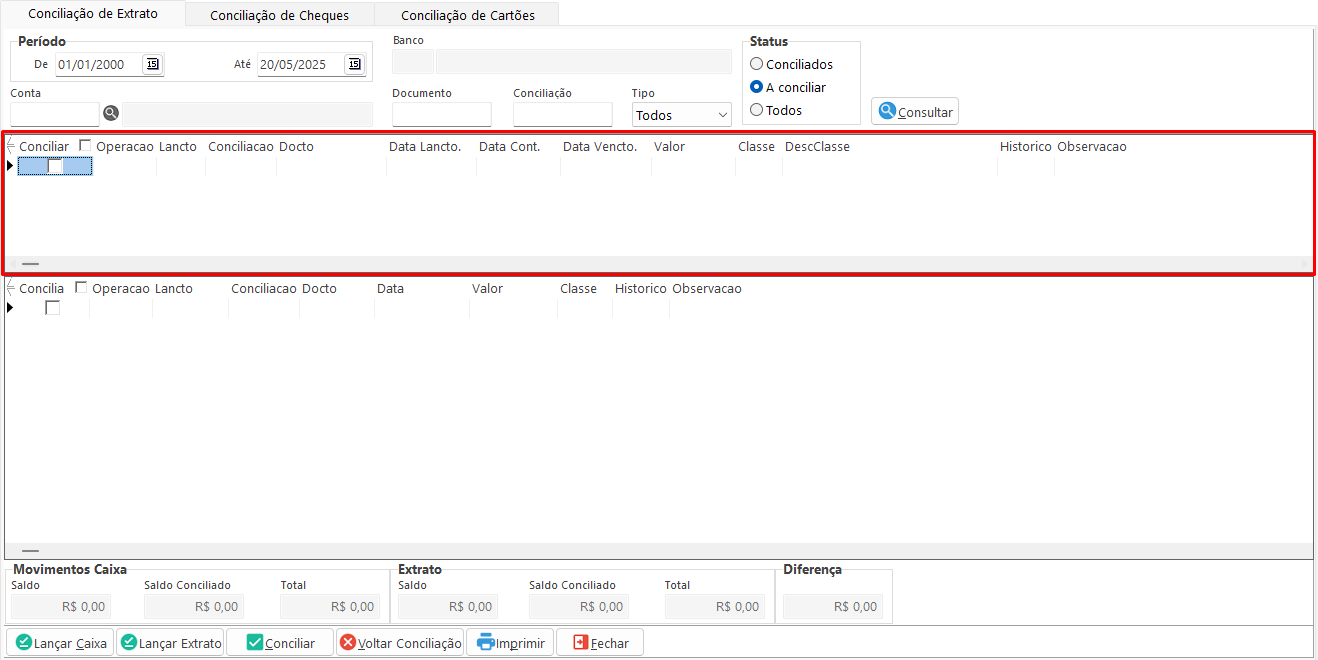Click the Documento input field
The image size is (1318, 660).
pyautogui.click(x=441, y=114)
